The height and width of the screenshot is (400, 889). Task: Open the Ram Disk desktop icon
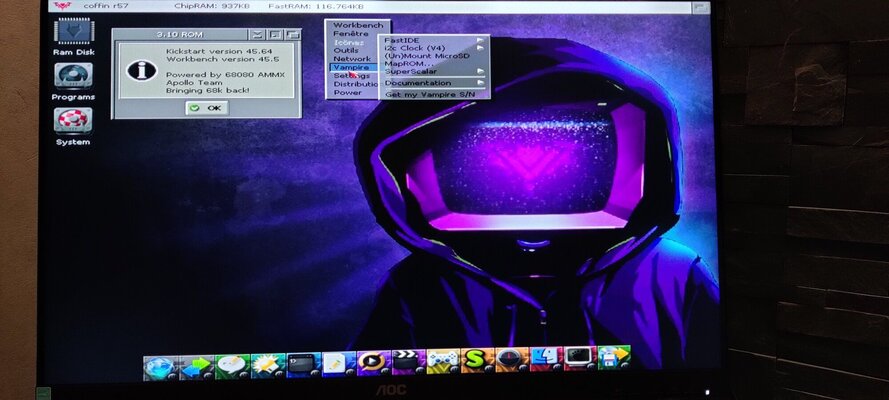point(73,34)
